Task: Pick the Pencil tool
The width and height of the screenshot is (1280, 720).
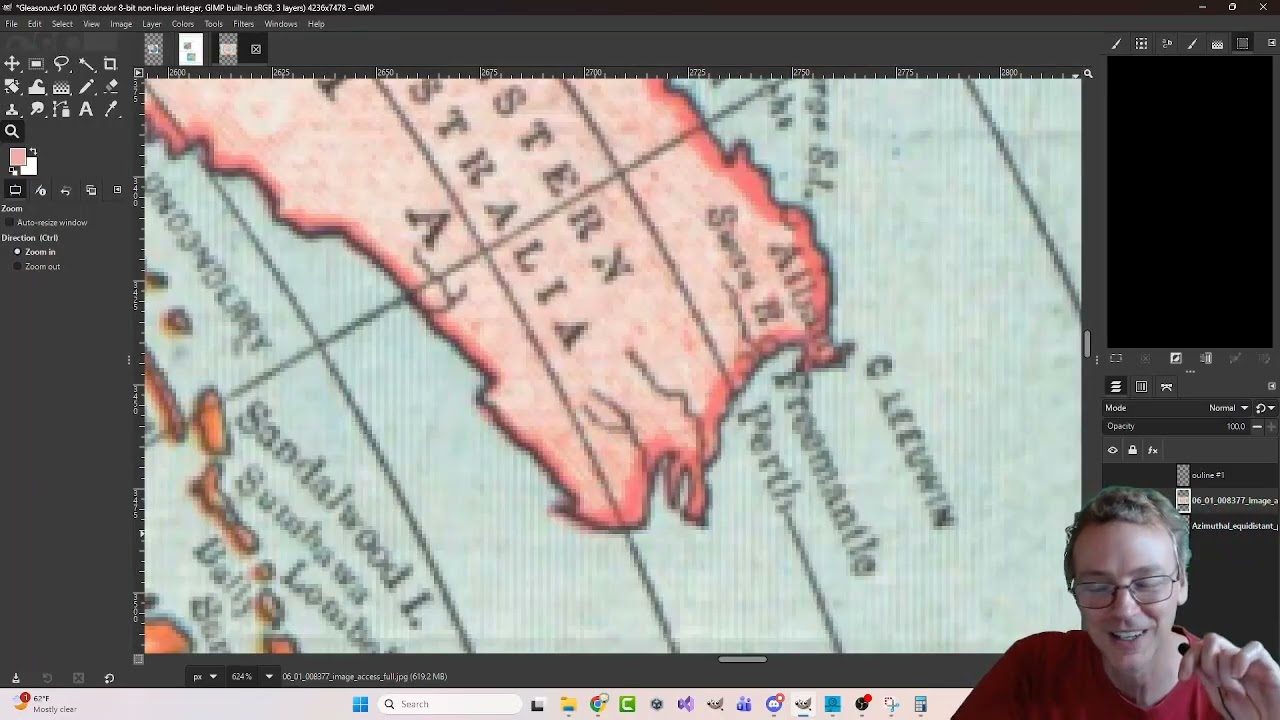Action: pos(86,87)
